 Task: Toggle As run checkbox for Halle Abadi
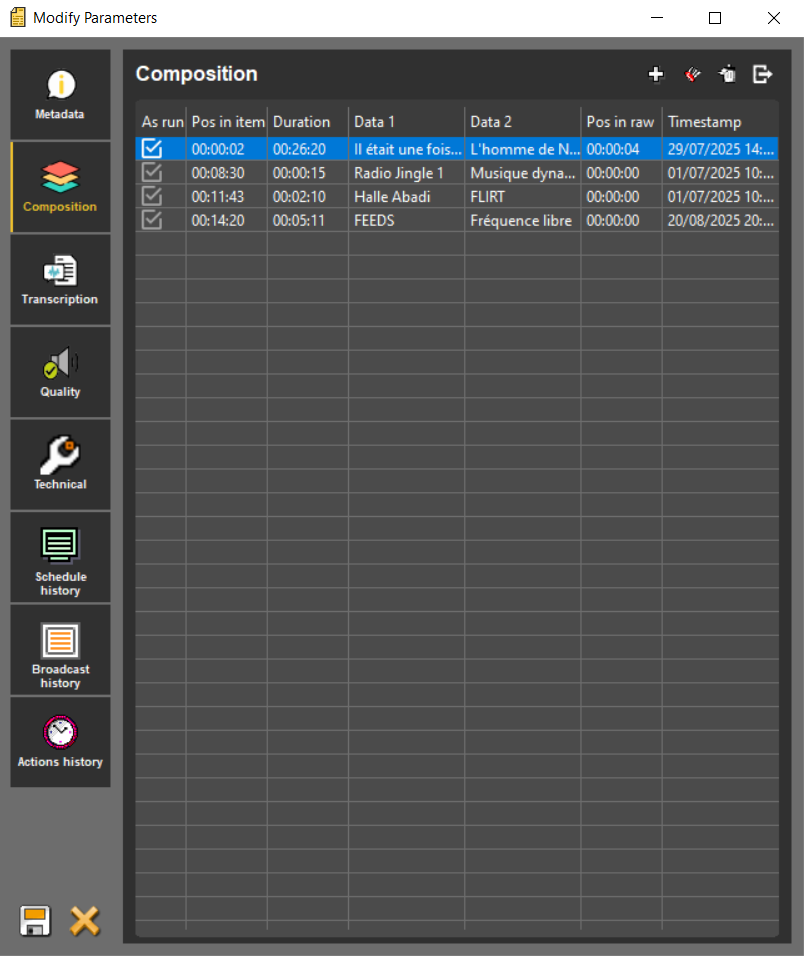152,197
